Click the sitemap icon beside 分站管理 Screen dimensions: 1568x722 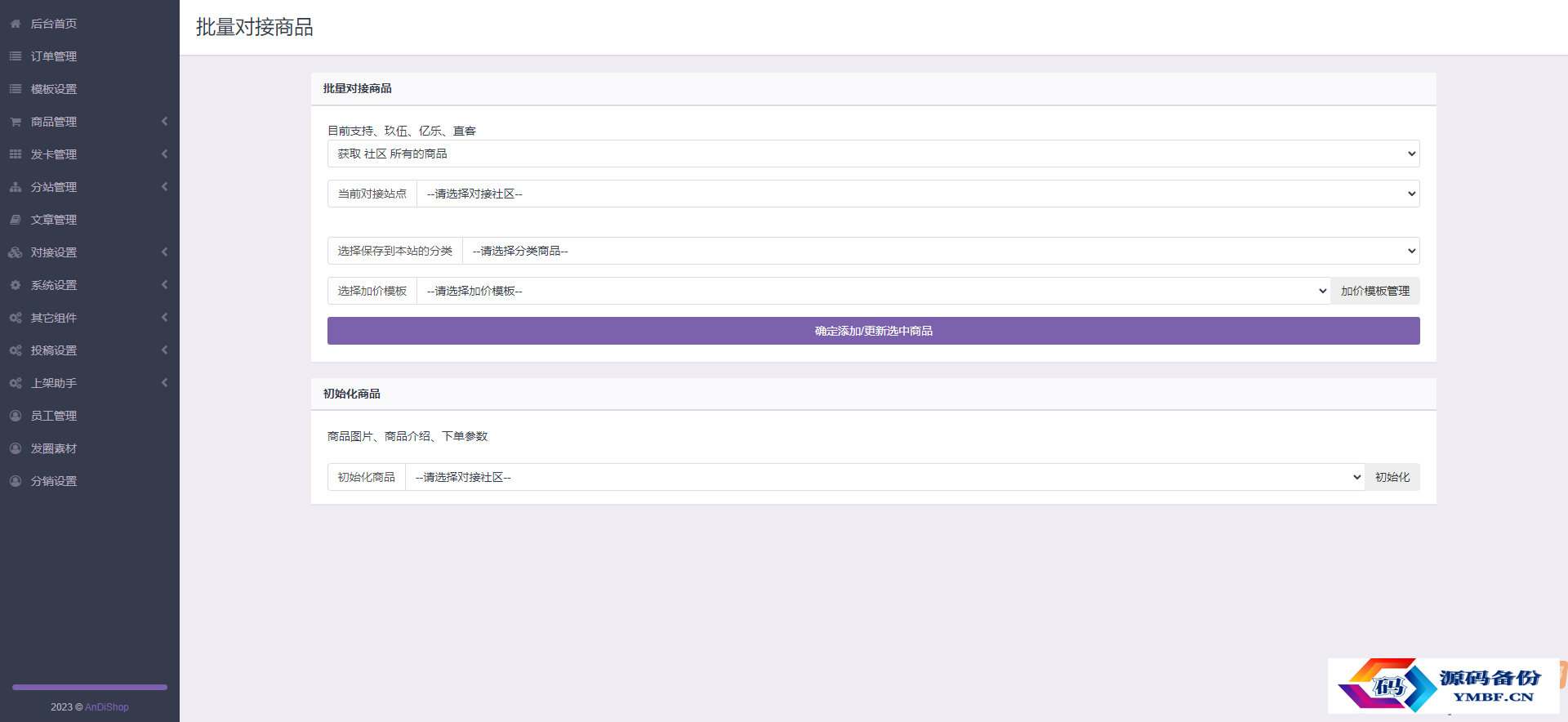16,187
